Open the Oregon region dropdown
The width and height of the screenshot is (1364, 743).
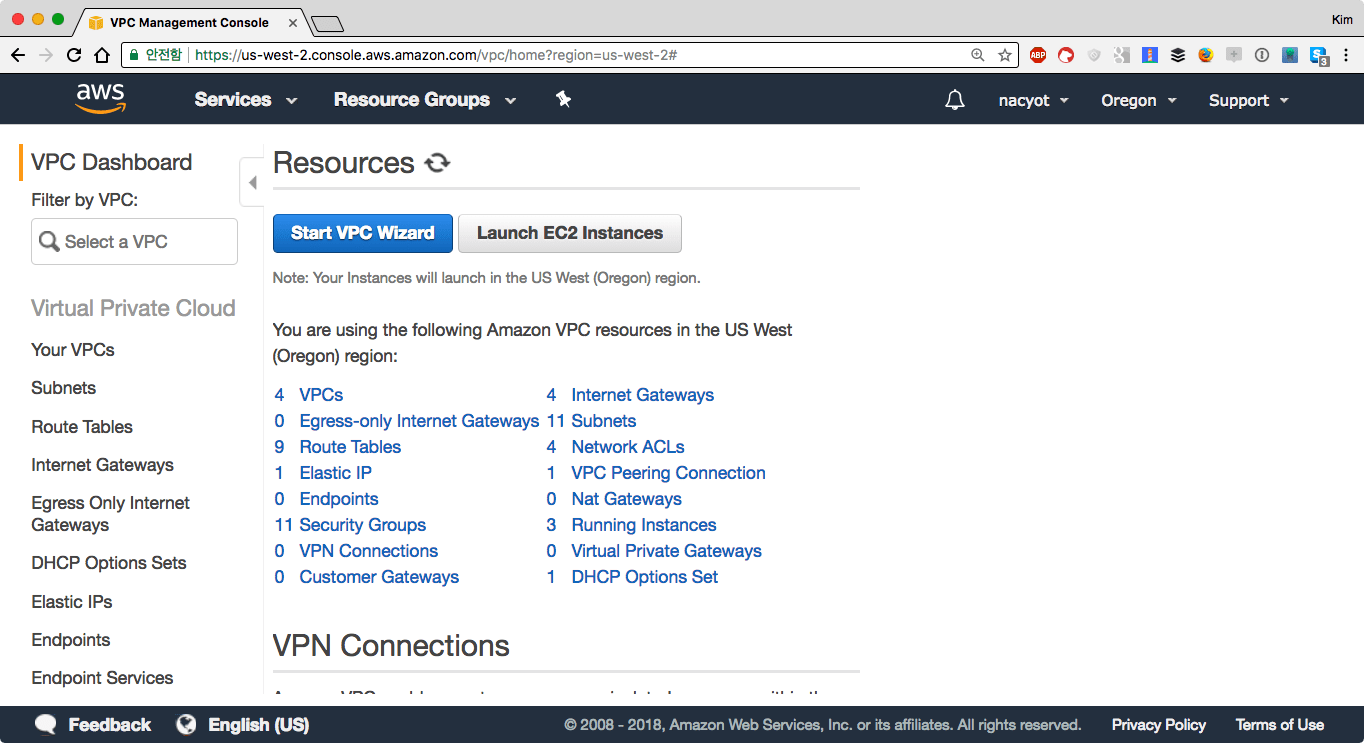(x=1138, y=100)
